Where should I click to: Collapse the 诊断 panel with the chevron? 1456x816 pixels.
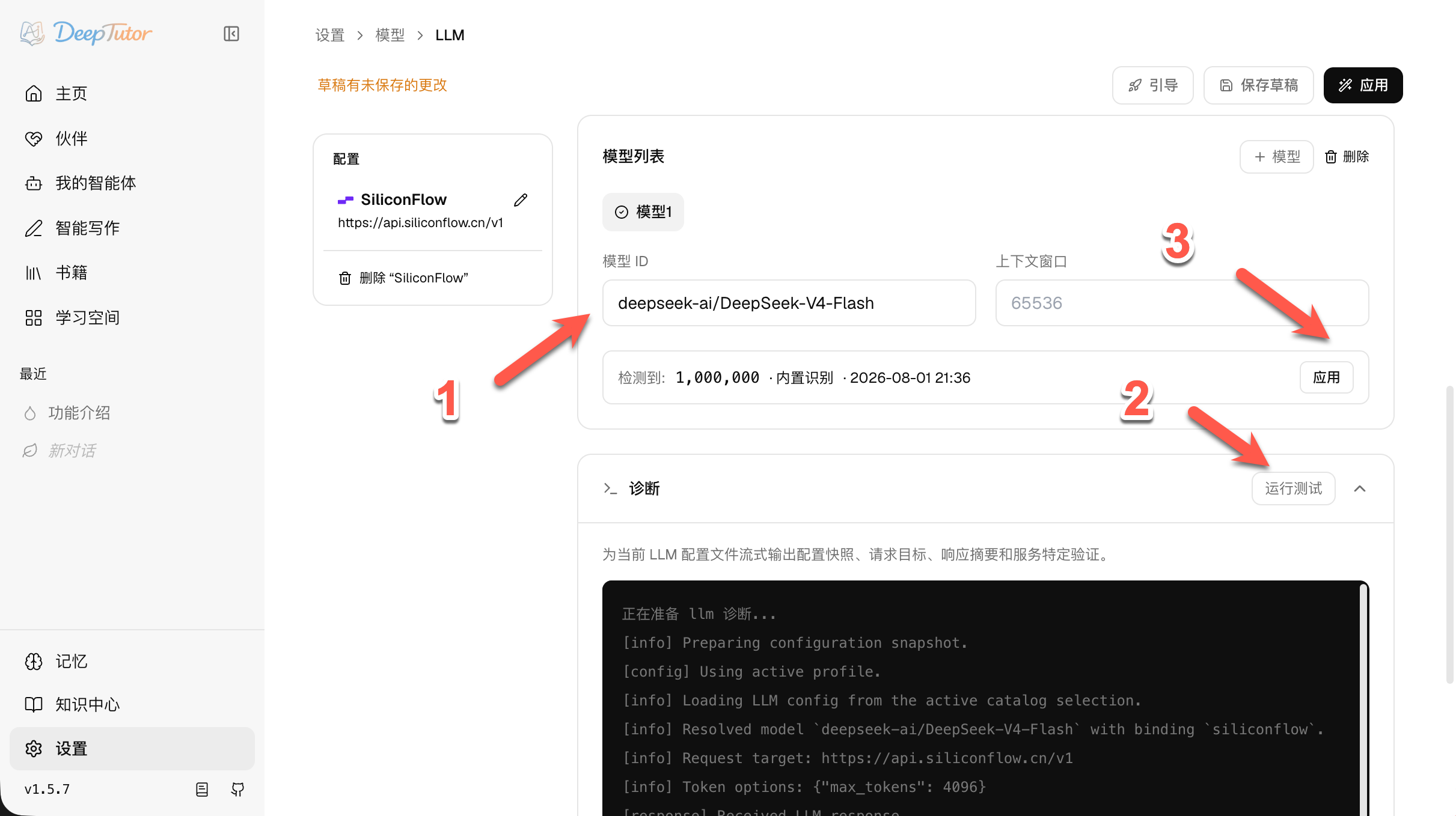tap(1360, 489)
